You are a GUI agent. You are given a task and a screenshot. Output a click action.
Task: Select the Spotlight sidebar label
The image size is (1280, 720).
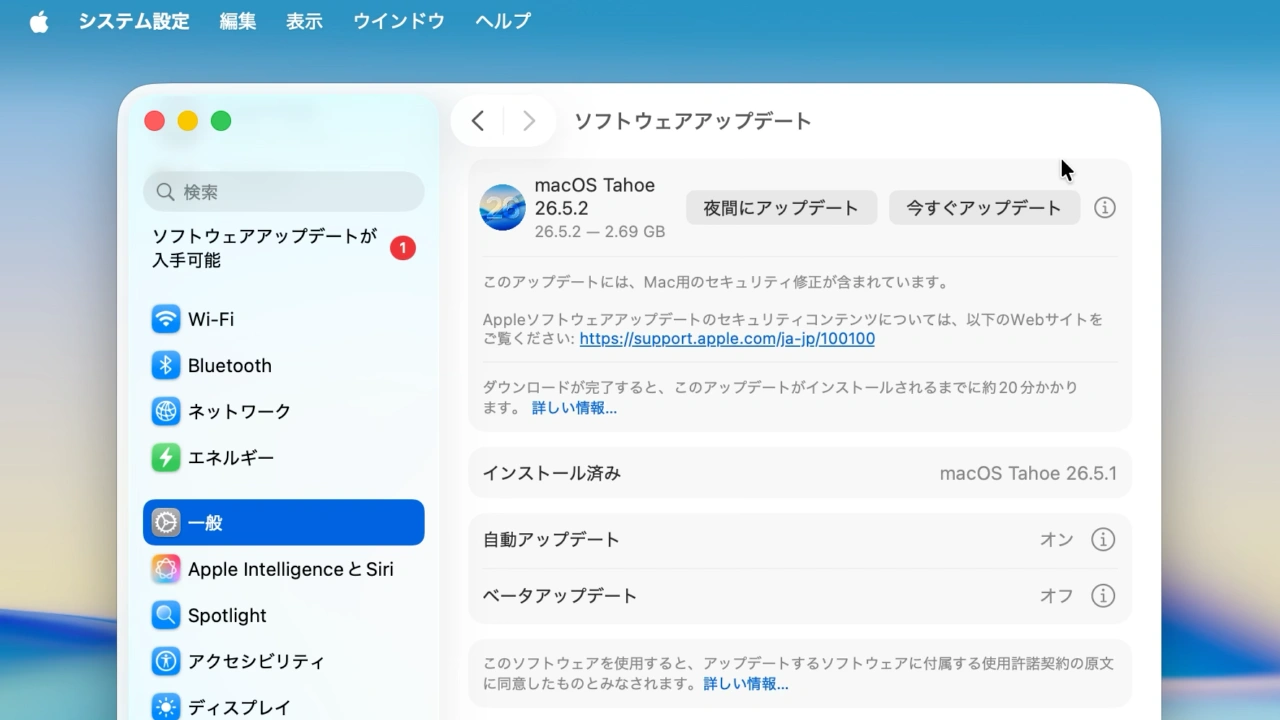tap(227, 615)
